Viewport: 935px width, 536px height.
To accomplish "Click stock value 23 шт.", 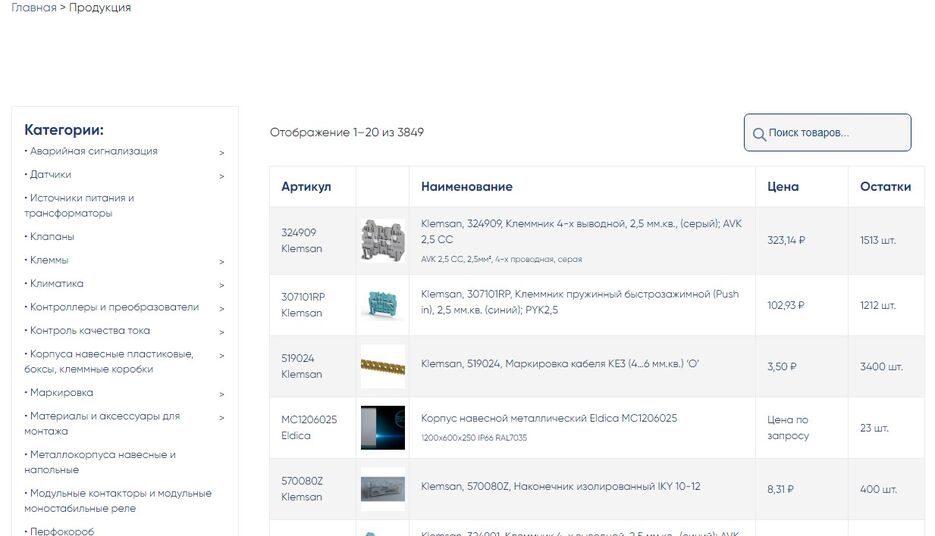I will [874, 428].
